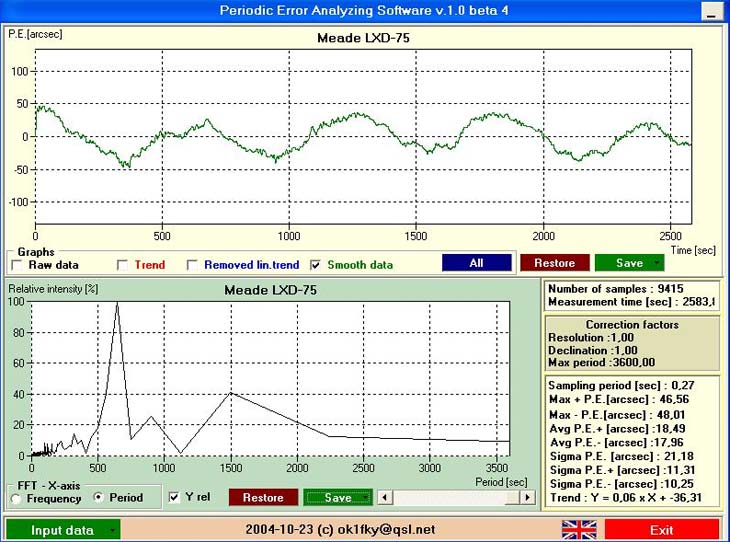Click the Number of samples value 9415

click(x=670, y=289)
